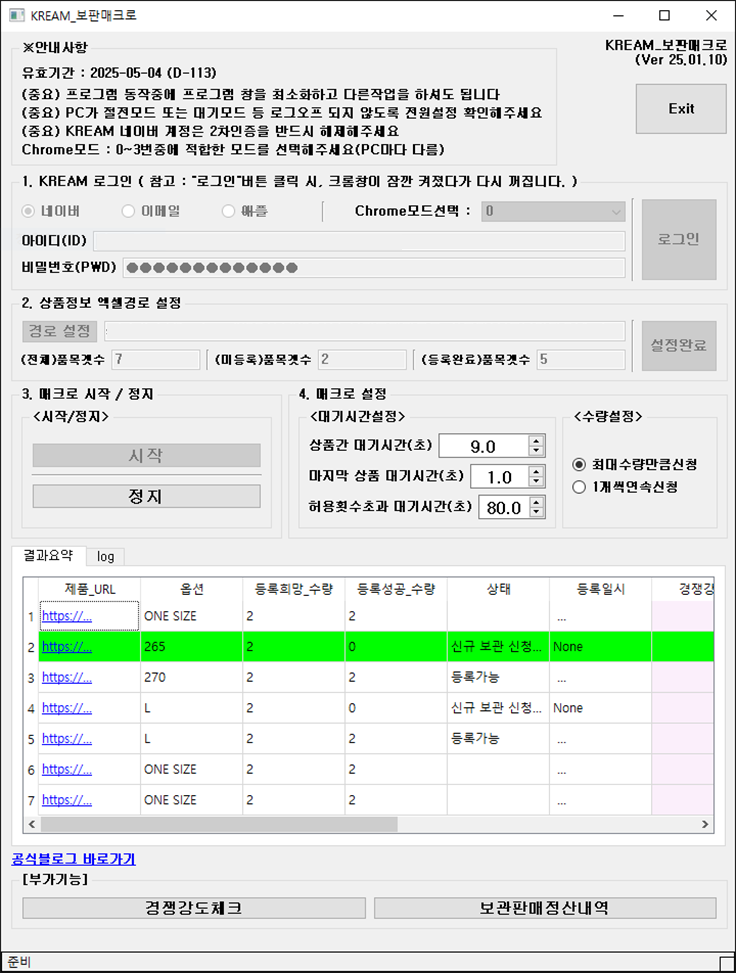Click the excel path input field
The height and width of the screenshot is (973, 736).
point(364,331)
